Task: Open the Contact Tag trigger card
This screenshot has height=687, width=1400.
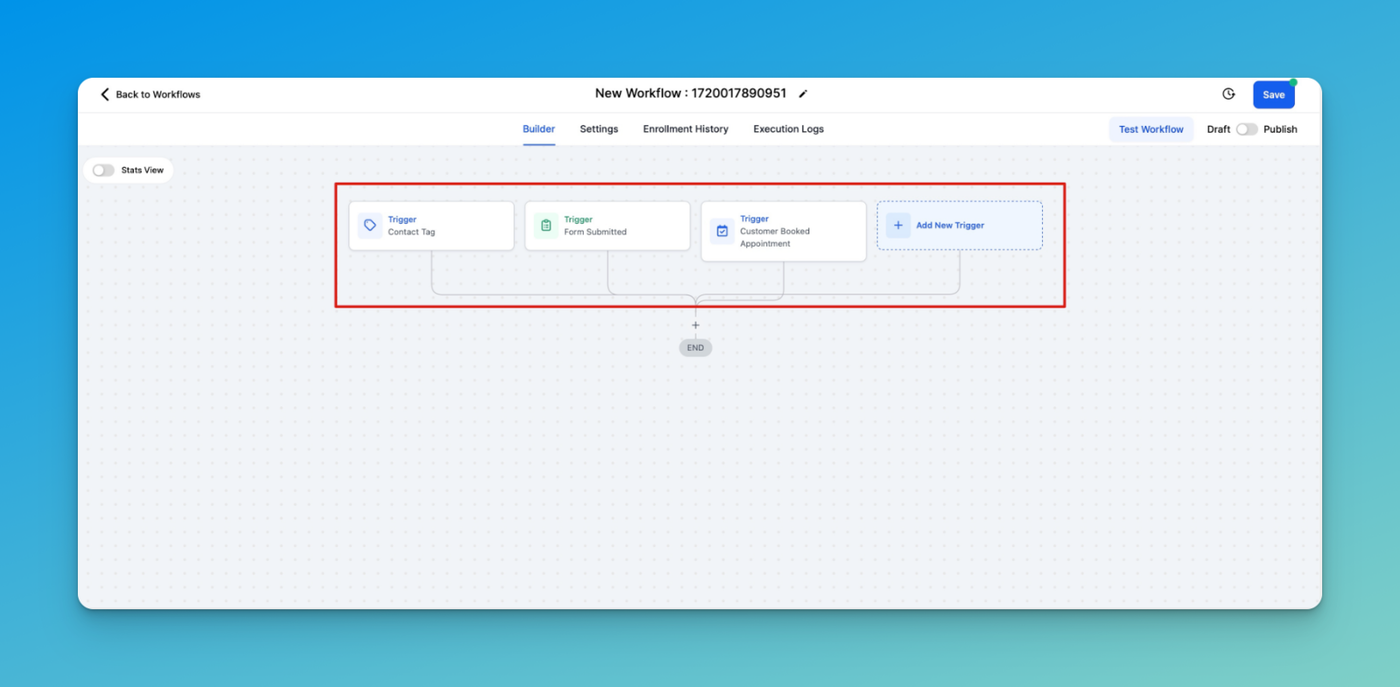Action: (x=431, y=226)
